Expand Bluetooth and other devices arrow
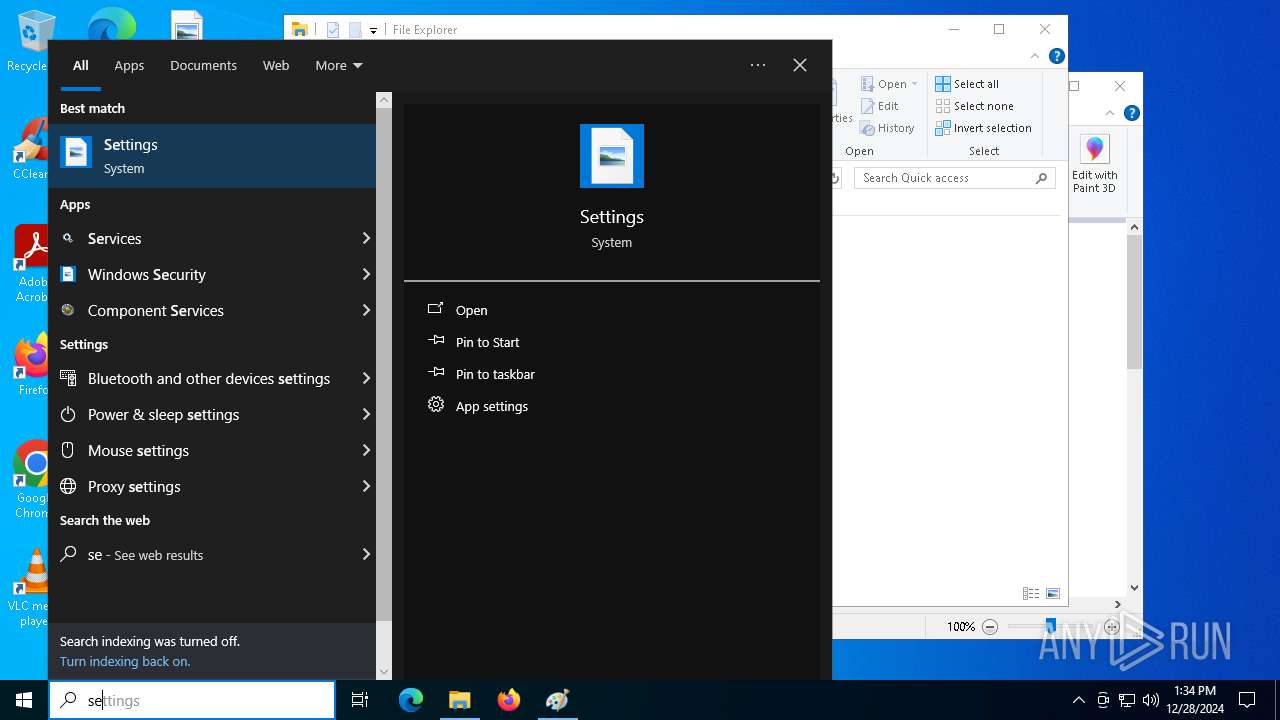The width and height of the screenshot is (1280, 720). coord(366,378)
